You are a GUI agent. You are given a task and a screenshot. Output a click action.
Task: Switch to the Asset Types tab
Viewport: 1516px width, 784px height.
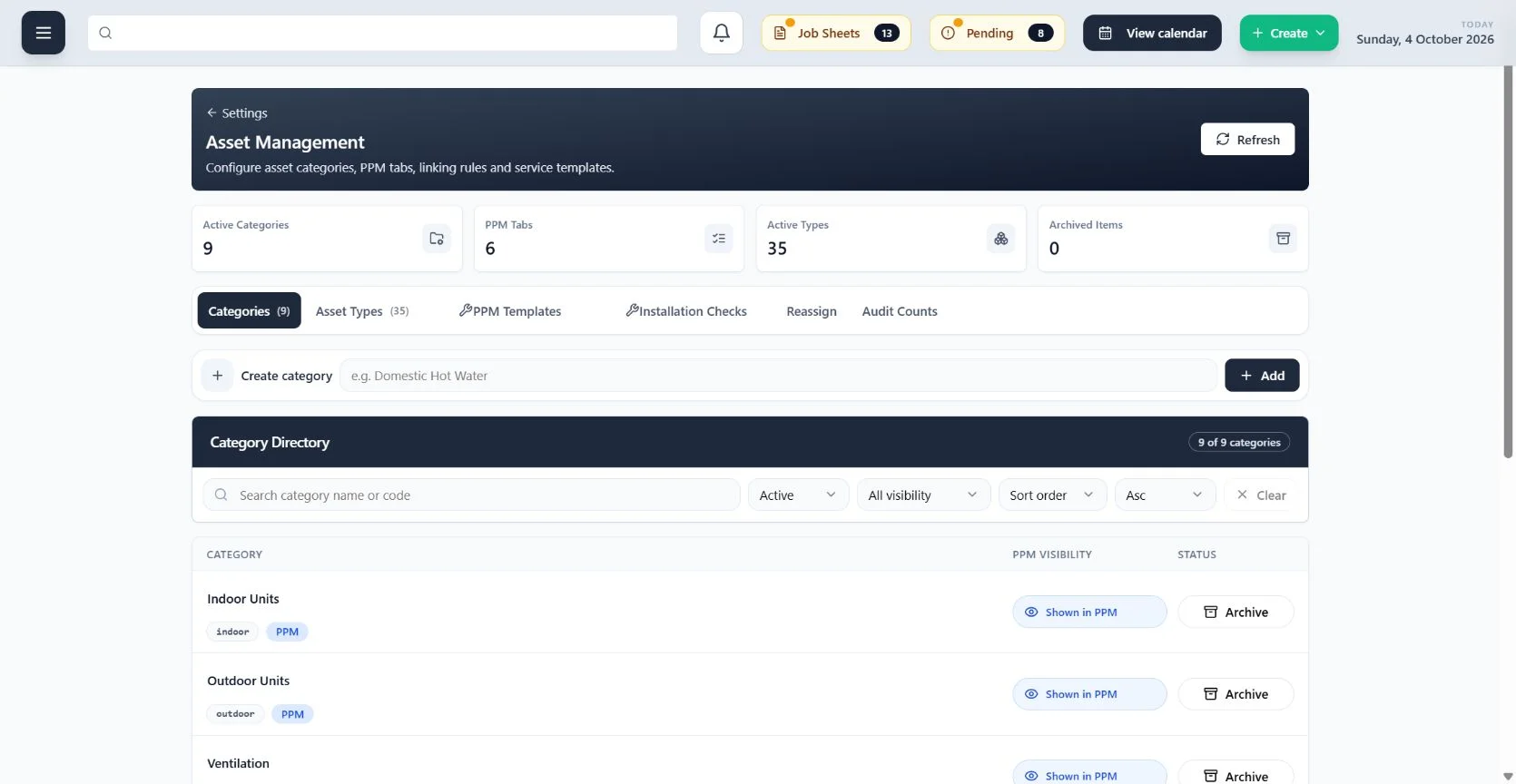[362, 311]
